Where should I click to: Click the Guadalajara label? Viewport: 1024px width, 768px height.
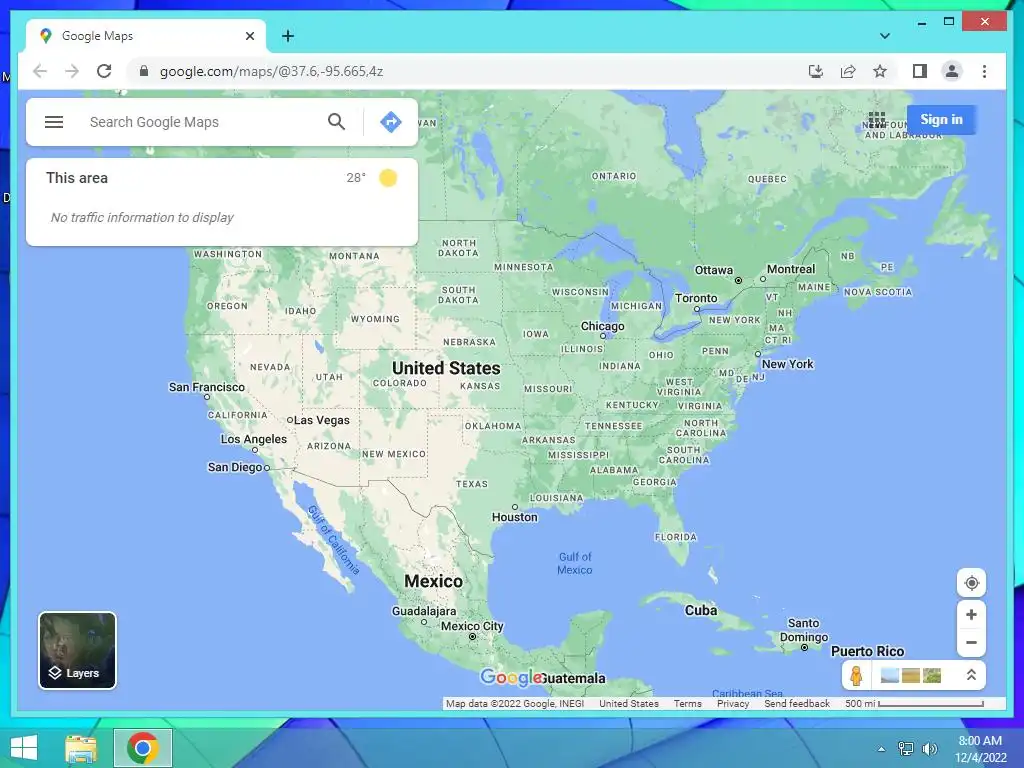click(424, 611)
